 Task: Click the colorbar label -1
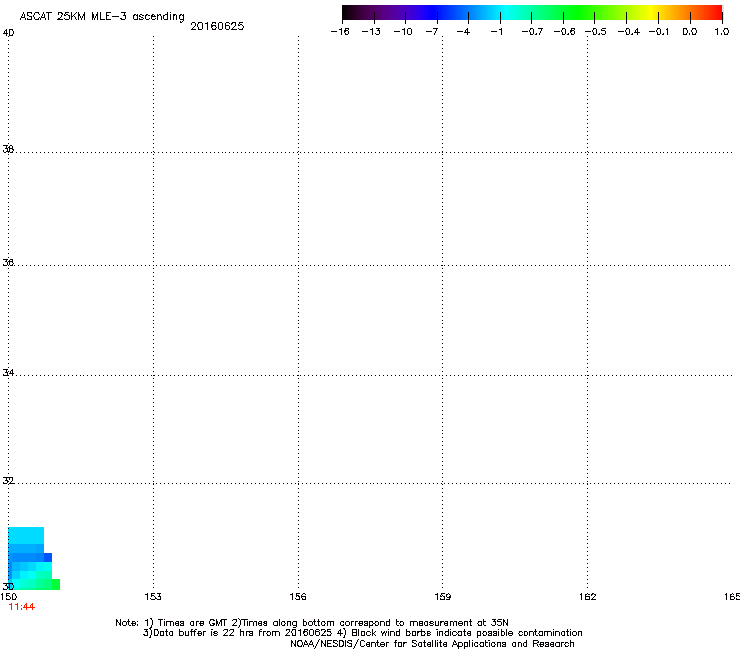tap(496, 32)
